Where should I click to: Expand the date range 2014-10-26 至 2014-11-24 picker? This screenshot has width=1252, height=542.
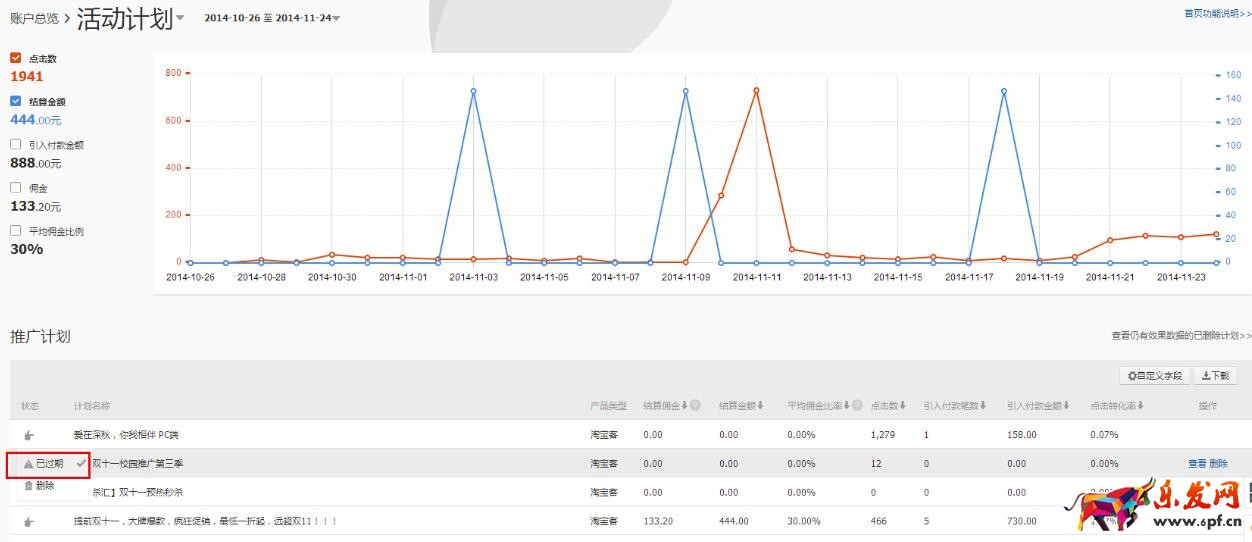[x=336, y=19]
